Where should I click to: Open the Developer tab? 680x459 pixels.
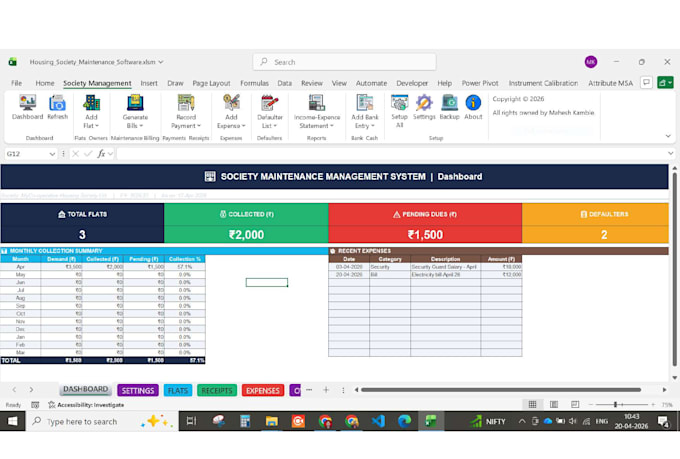(x=412, y=83)
